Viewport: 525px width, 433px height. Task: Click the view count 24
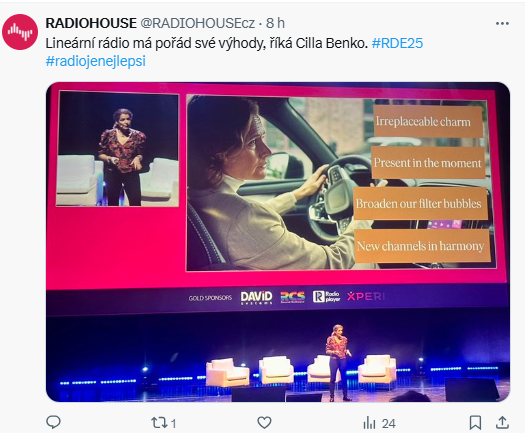[388, 424]
